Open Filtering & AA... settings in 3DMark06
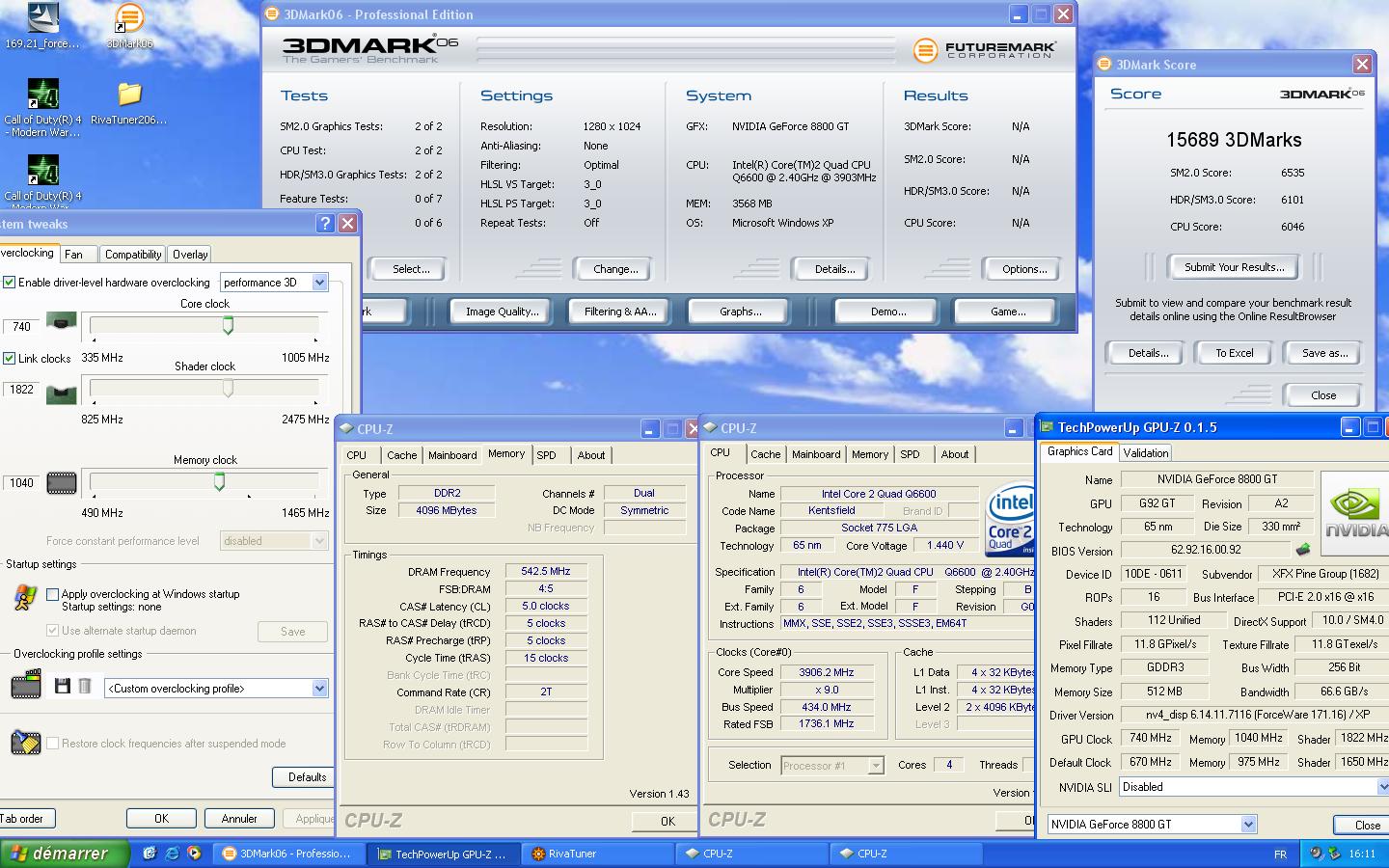1389x868 pixels. pos(619,312)
